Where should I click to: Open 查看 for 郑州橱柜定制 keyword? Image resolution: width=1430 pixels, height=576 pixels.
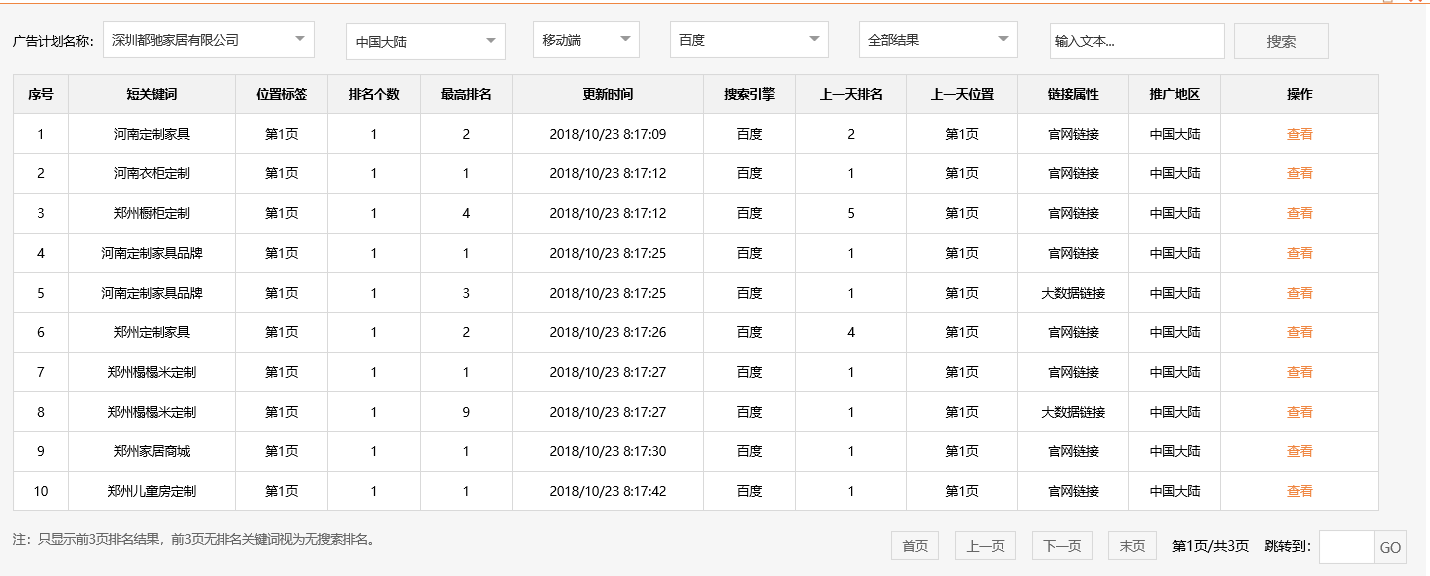[1300, 212]
